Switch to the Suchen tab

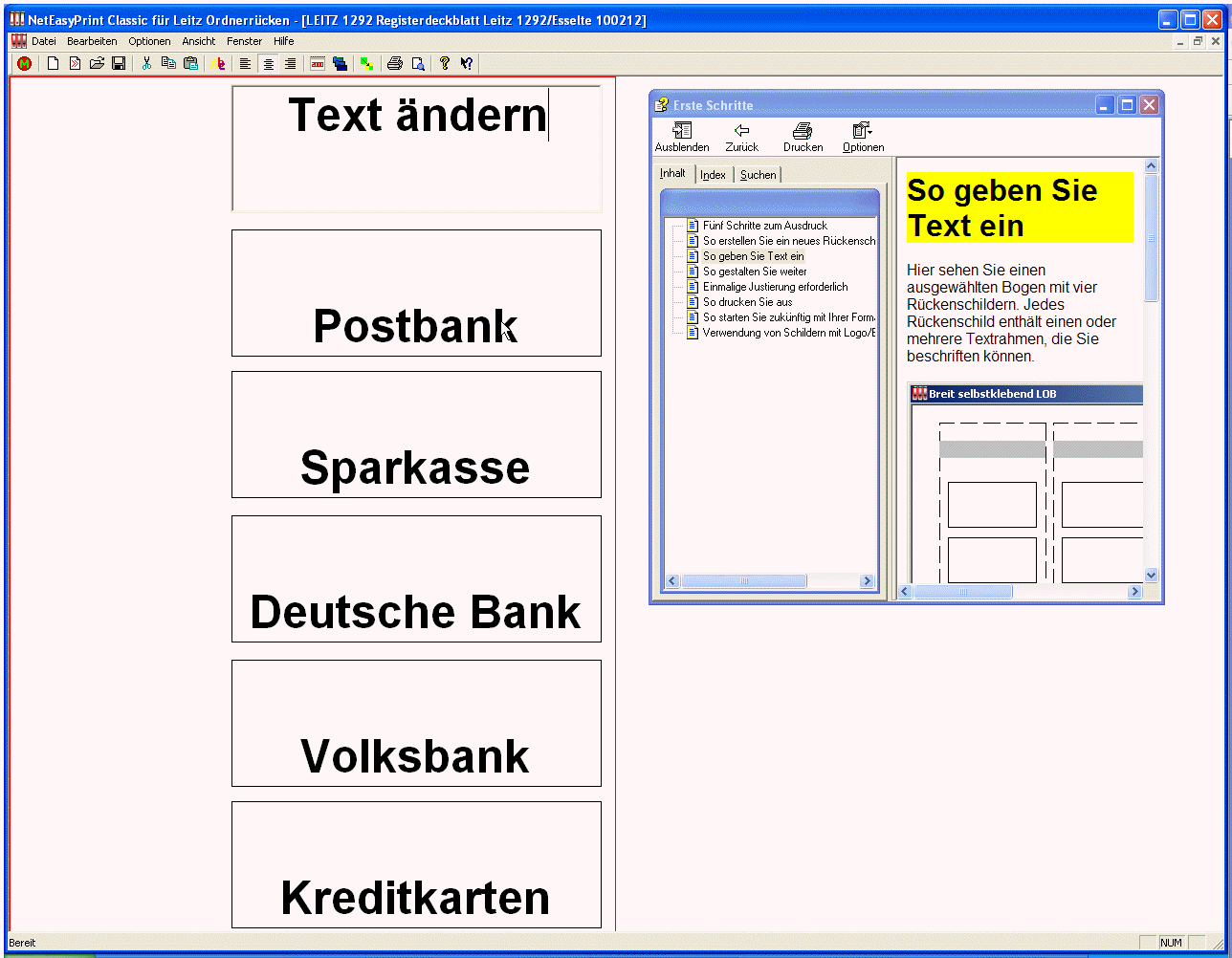tap(758, 175)
